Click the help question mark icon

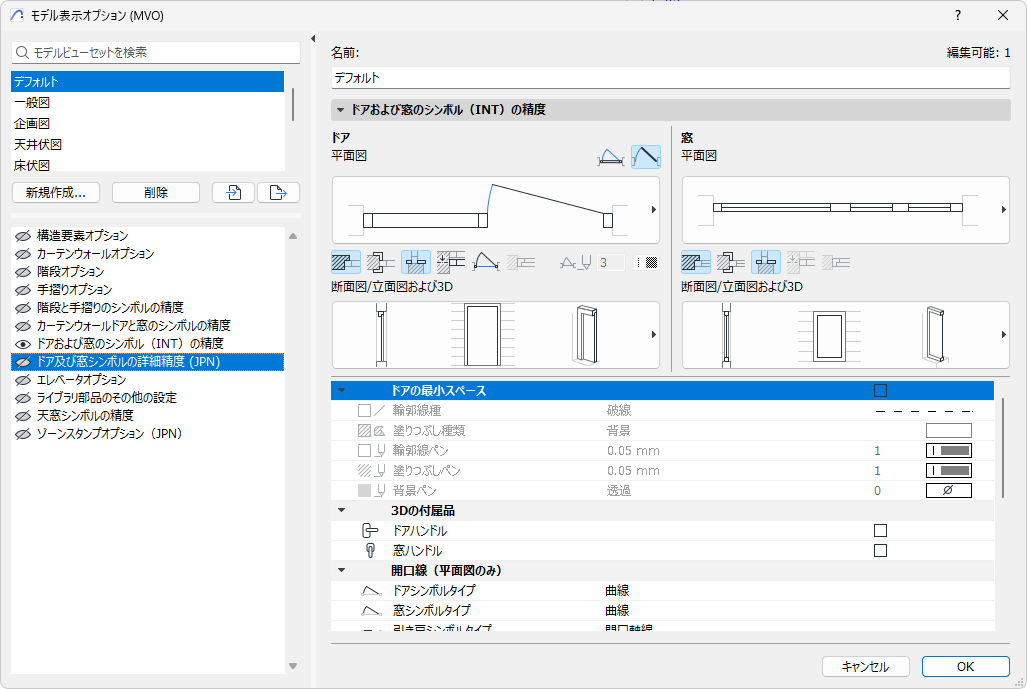(958, 15)
